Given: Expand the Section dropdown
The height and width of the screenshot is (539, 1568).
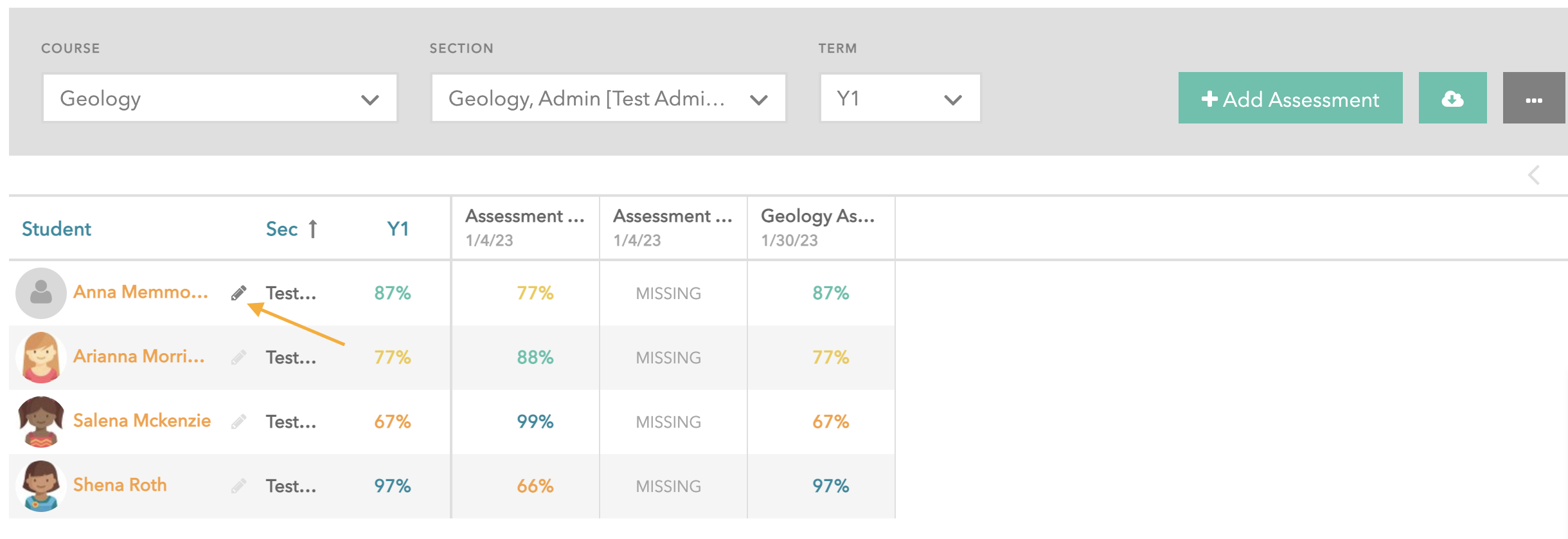Looking at the screenshot, I should pyautogui.click(x=609, y=98).
